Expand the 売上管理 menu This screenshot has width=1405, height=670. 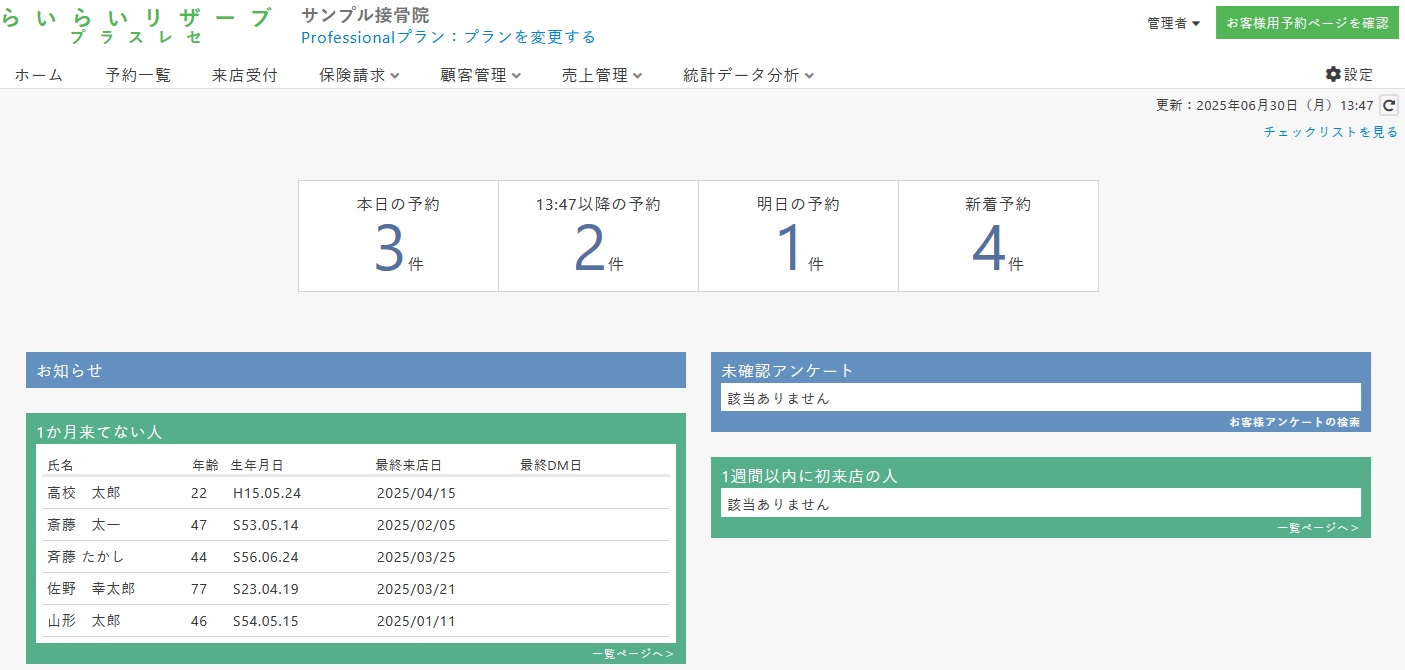601,75
